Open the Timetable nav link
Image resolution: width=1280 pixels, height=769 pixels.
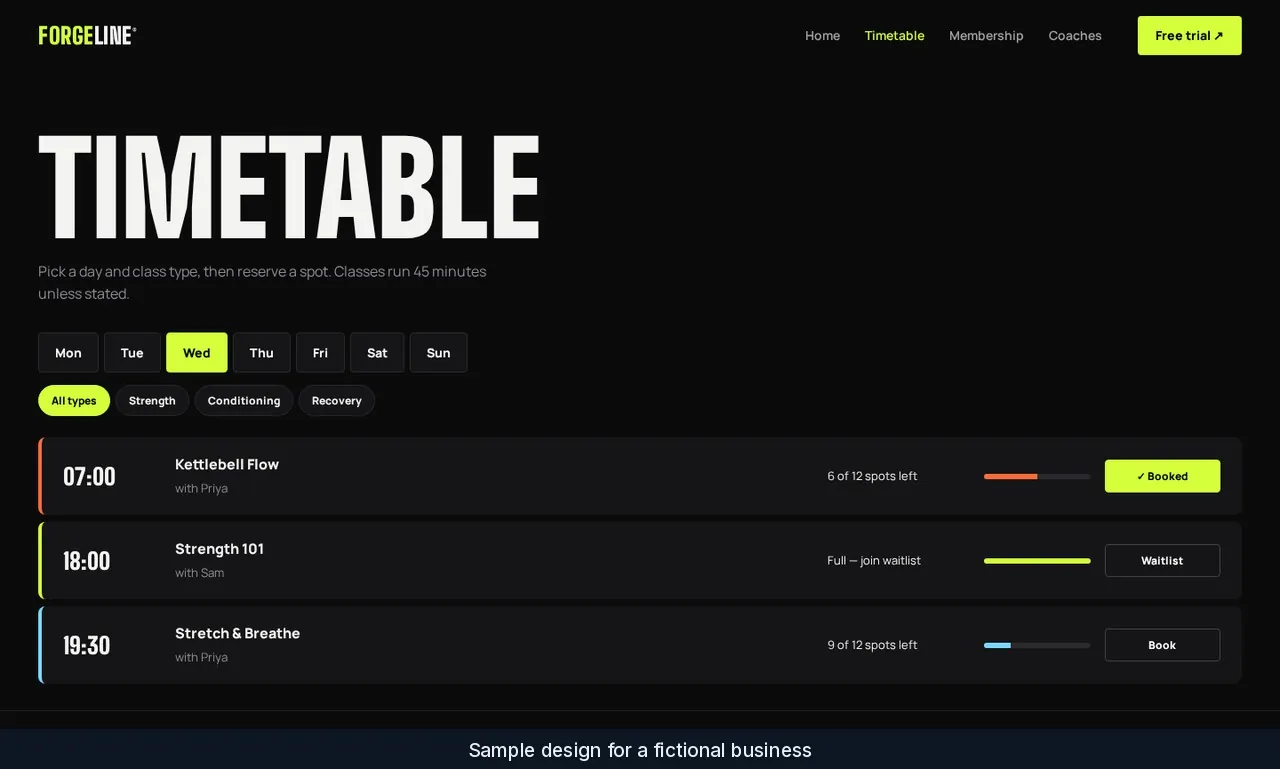click(894, 35)
